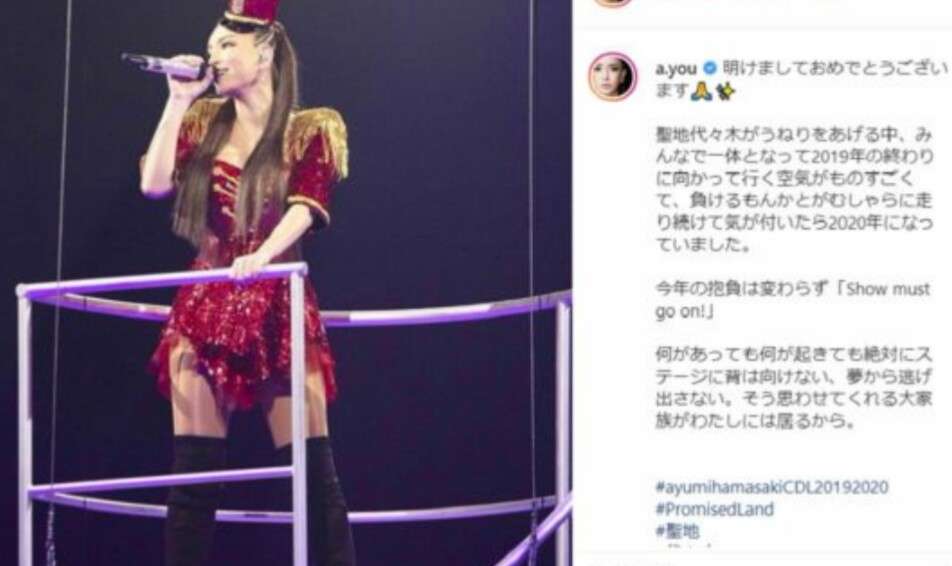Click the concert photo of the singer
The height and width of the screenshot is (566, 952).
point(285,283)
